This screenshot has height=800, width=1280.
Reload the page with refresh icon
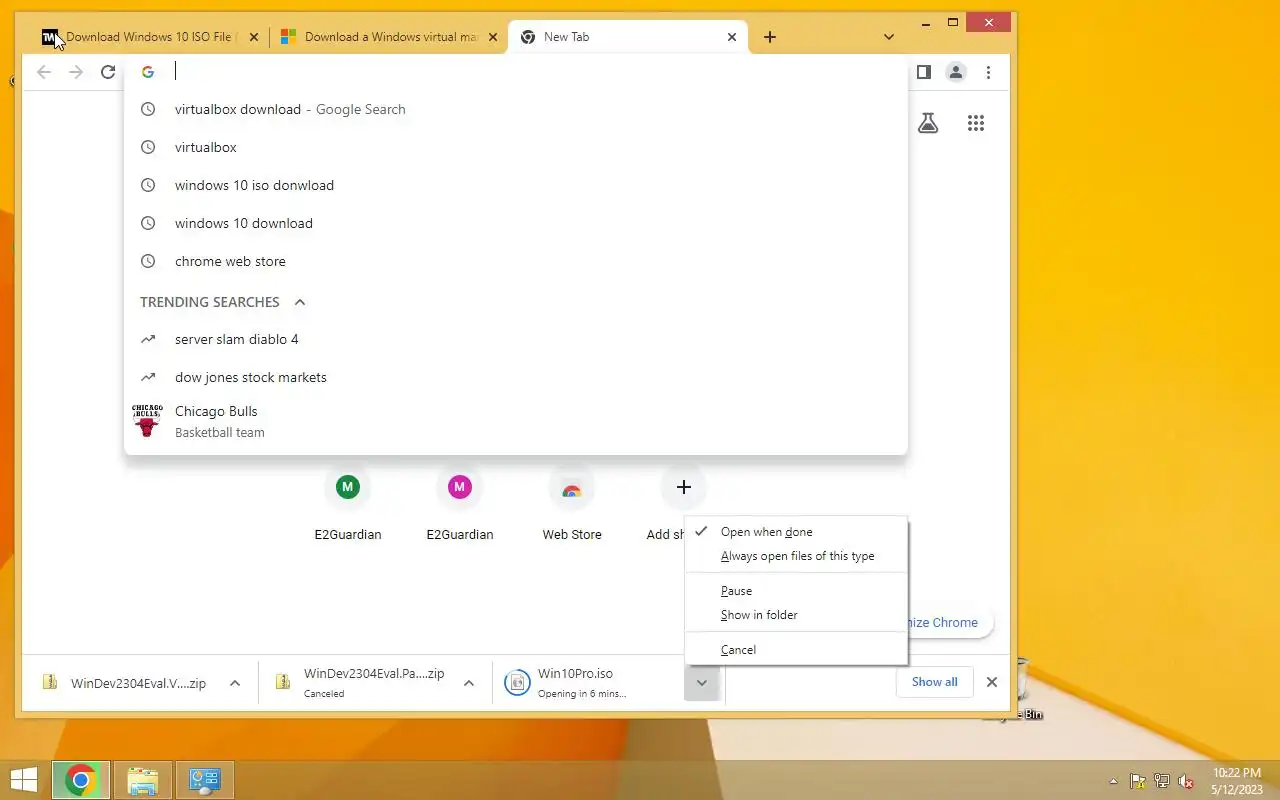click(108, 72)
